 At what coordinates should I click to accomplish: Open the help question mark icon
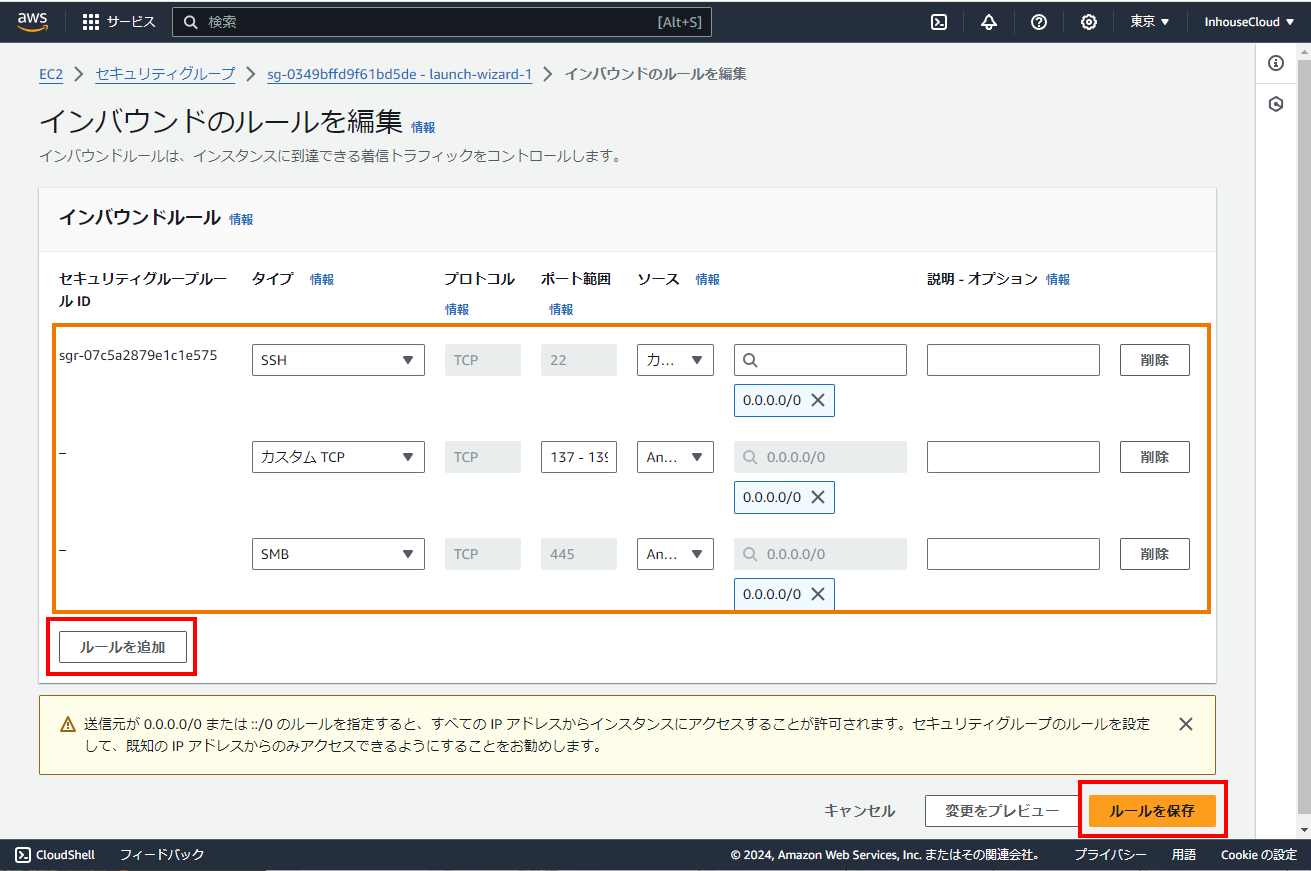click(x=1039, y=22)
